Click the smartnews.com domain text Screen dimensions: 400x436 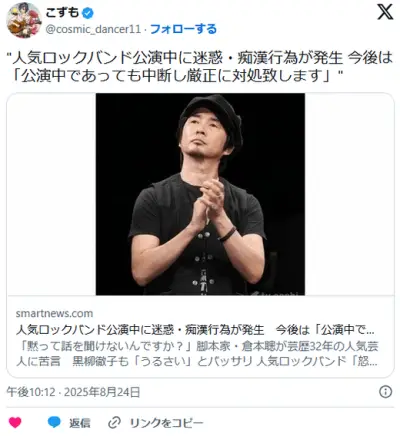(x=54, y=313)
